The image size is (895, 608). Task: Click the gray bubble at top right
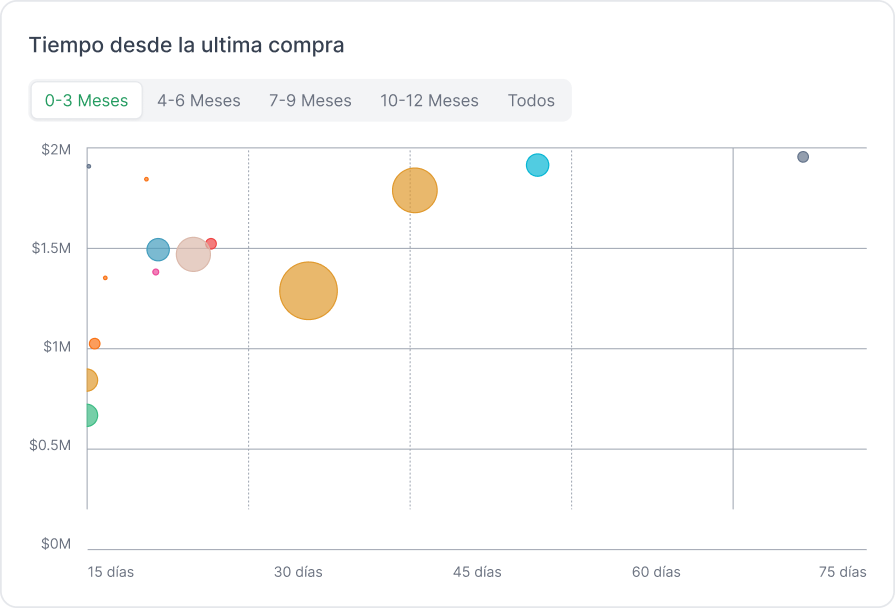pyautogui.click(x=803, y=157)
